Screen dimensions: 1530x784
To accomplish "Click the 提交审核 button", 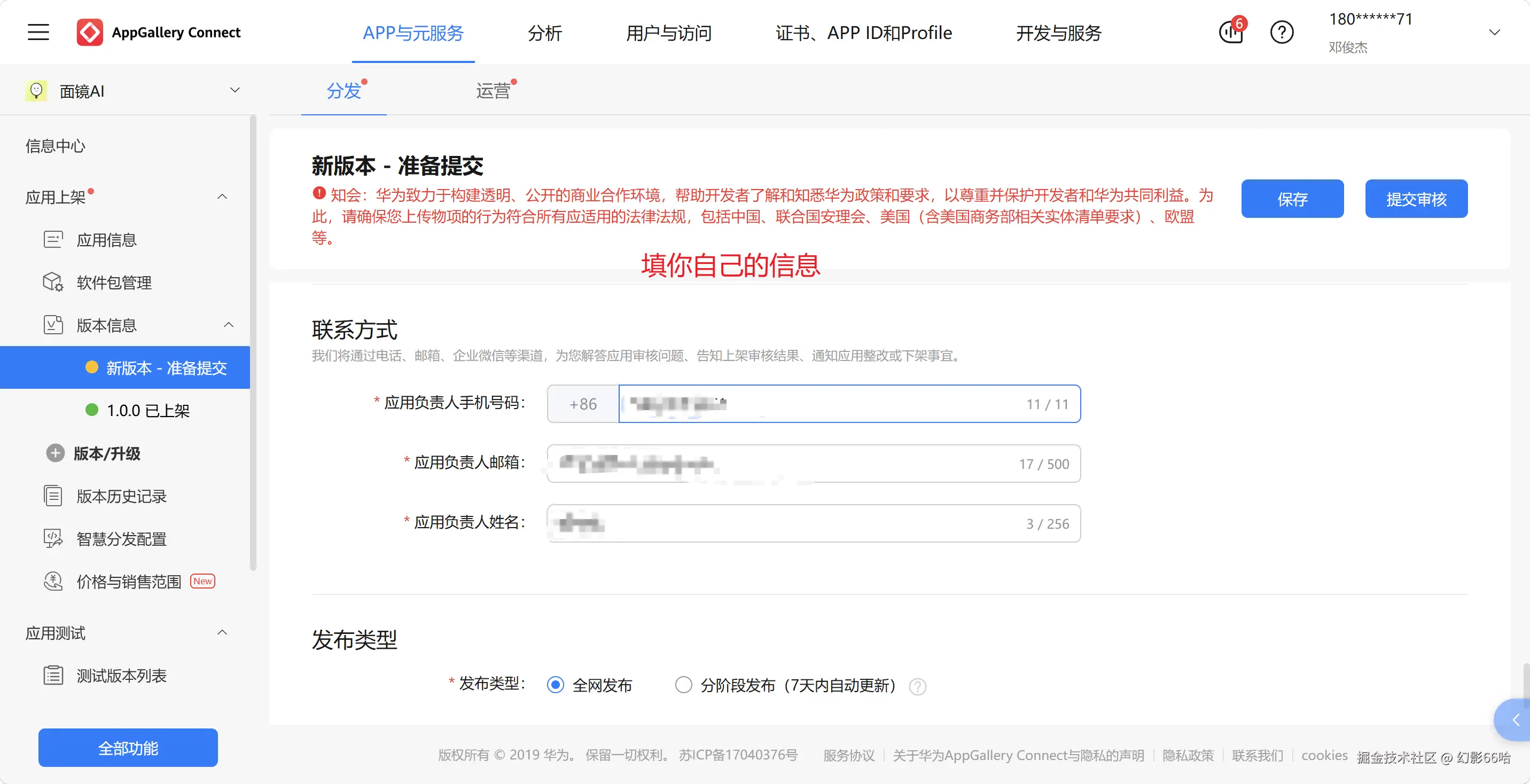I will [1417, 199].
